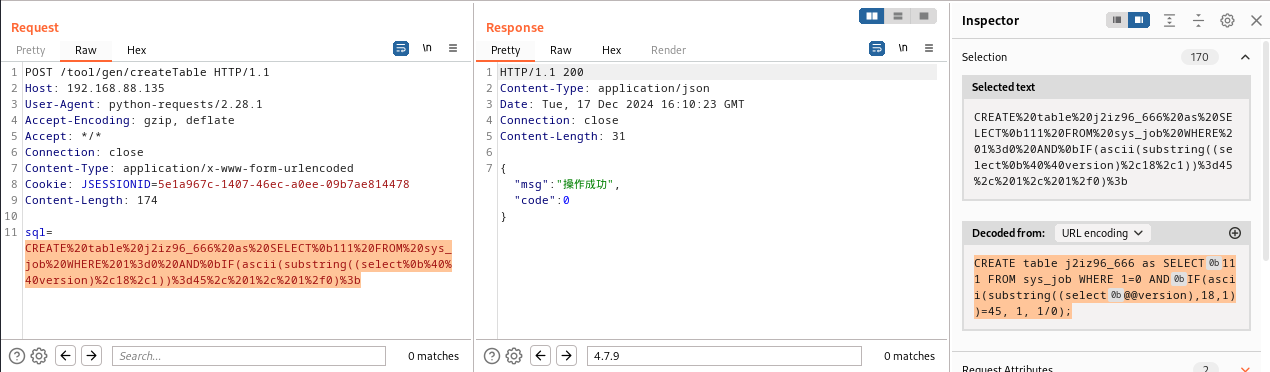Click the Cookie JSESSIONID header line
This screenshot has width=1270, height=372.
click(x=217, y=184)
